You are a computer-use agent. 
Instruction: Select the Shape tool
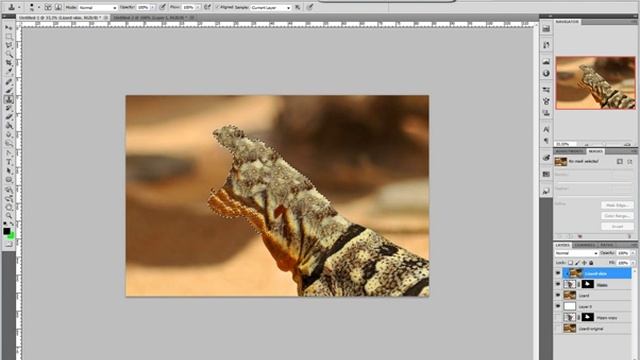point(9,180)
